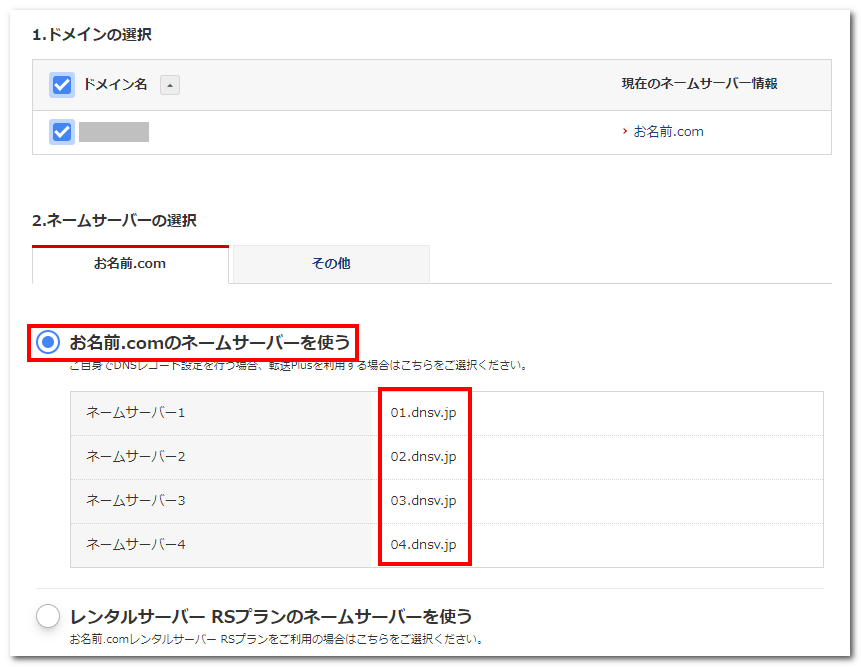Click the 02.dnsv.jp nameserver value

click(423, 457)
